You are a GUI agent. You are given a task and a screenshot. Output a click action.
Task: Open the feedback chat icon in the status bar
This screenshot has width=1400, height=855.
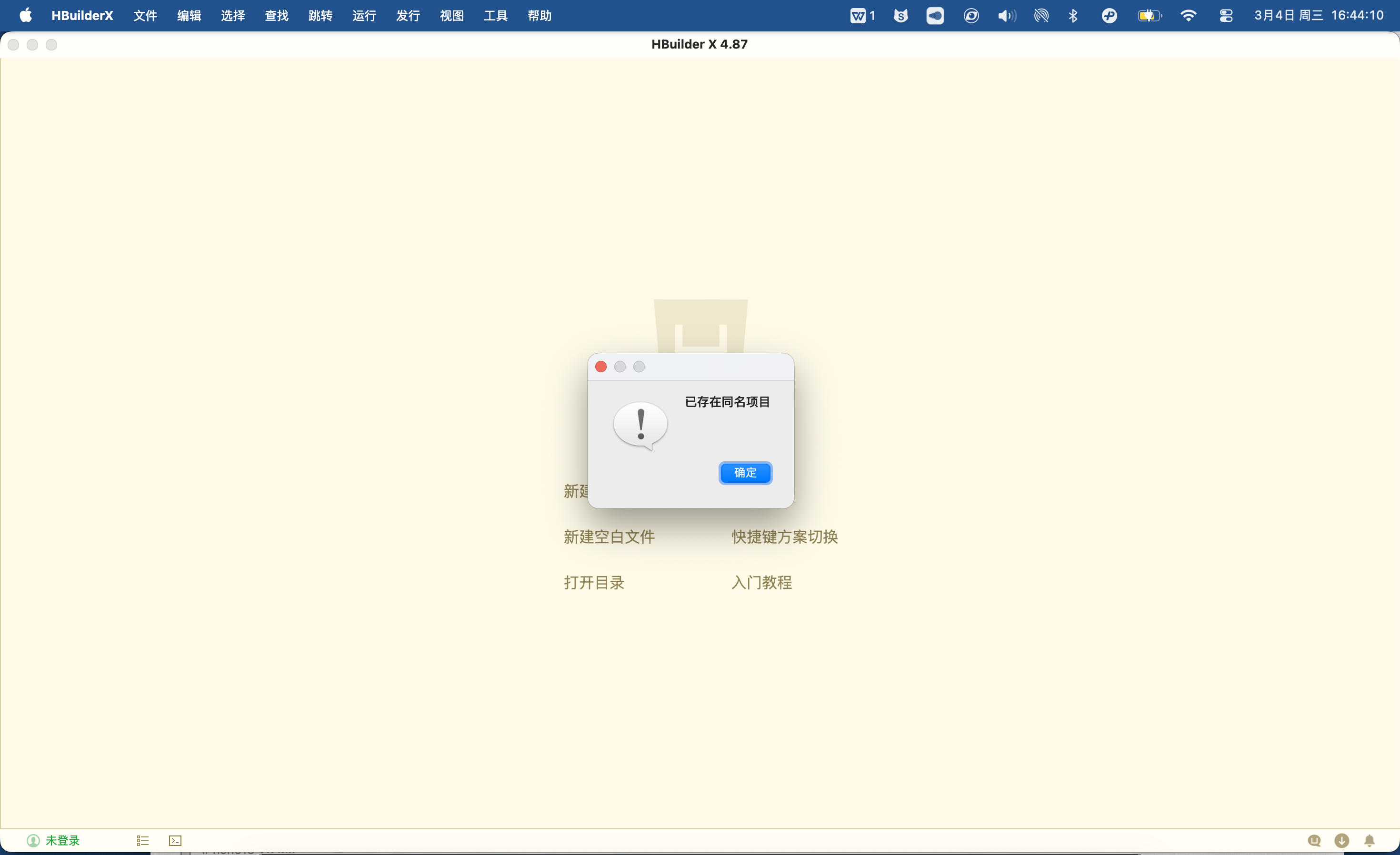(1314, 840)
